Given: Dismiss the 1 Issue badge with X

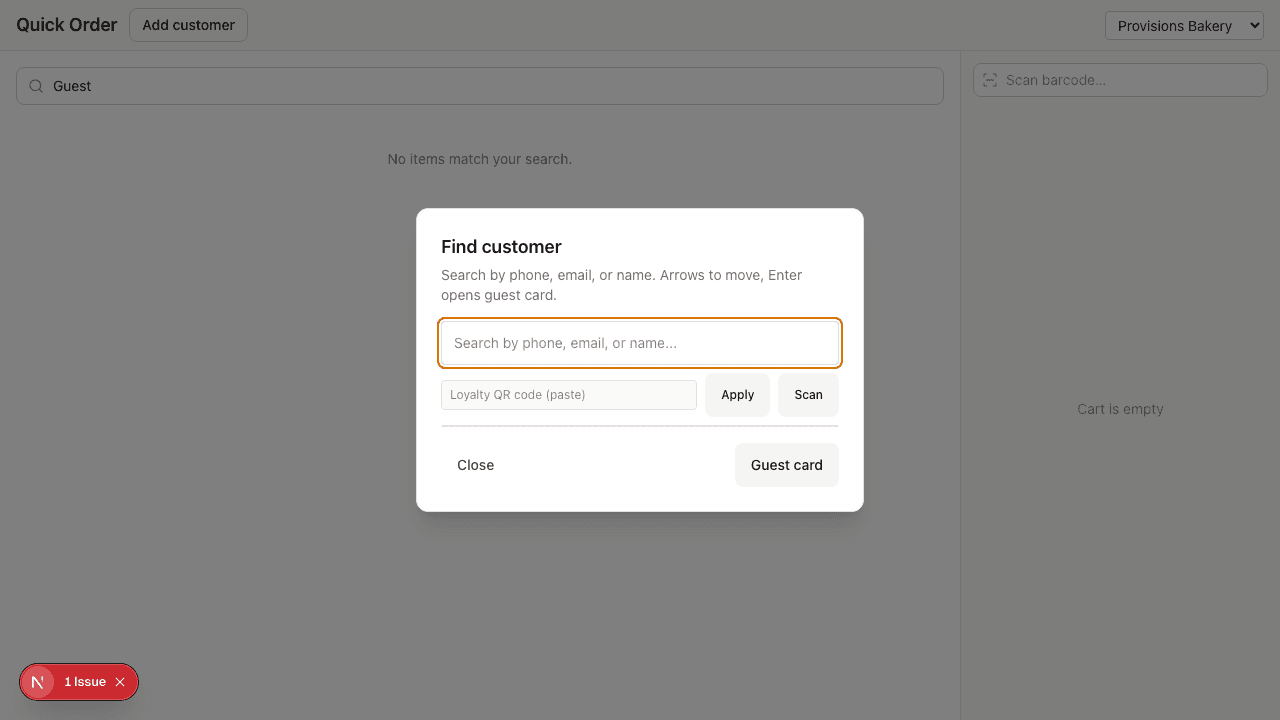Looking at the screenshot, I should [x=120, y=682].
